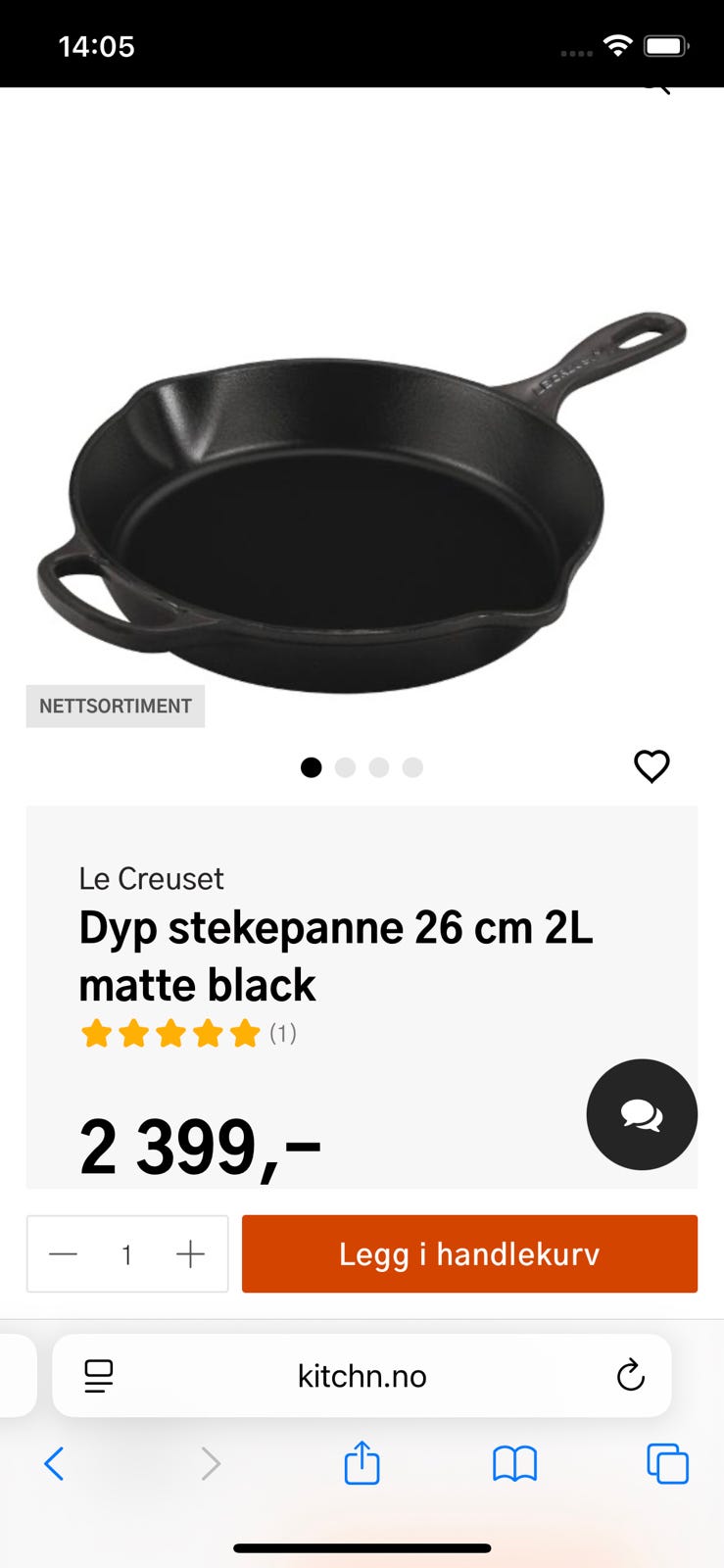Tap the Le Creuset brand link
Screen dimensions: 724x1568
click(151, 879)
